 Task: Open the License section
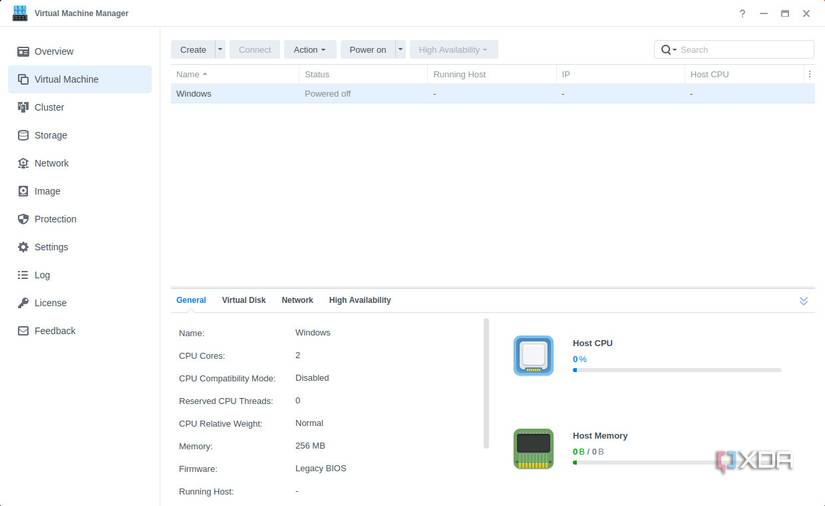(x=80, y=302)
